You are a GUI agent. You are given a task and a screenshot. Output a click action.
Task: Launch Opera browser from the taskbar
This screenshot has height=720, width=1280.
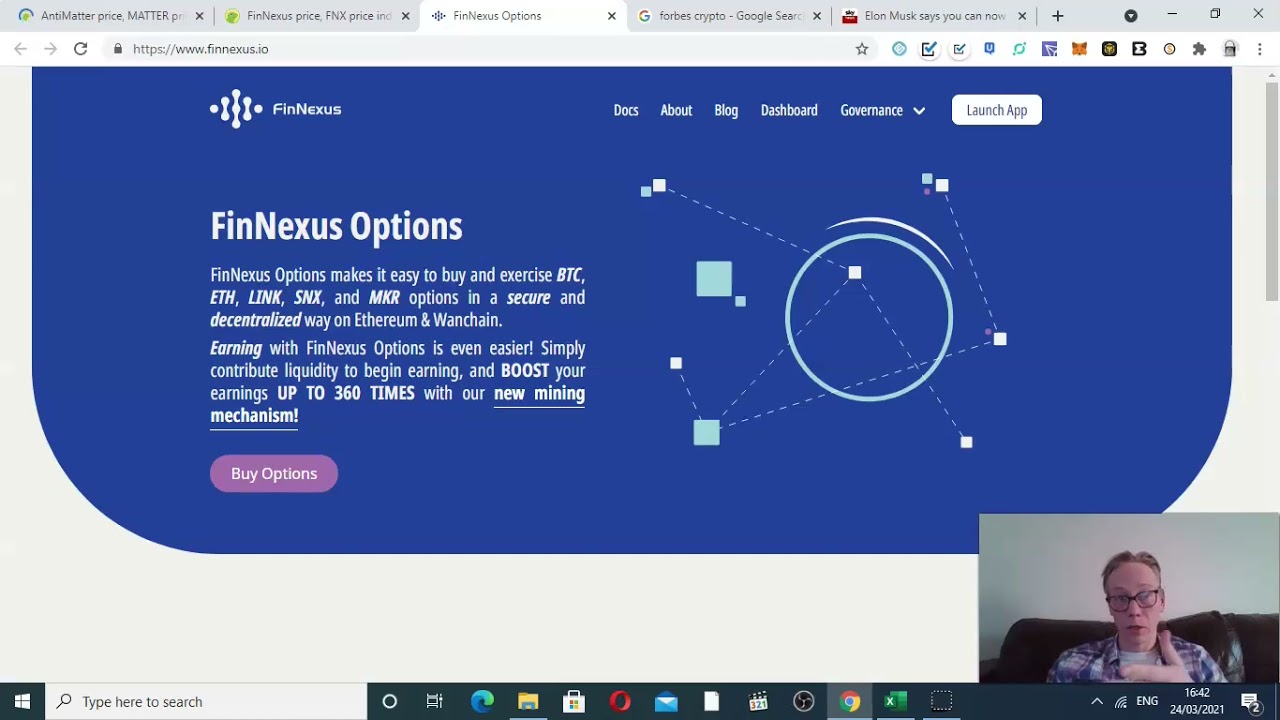(620, 701)
